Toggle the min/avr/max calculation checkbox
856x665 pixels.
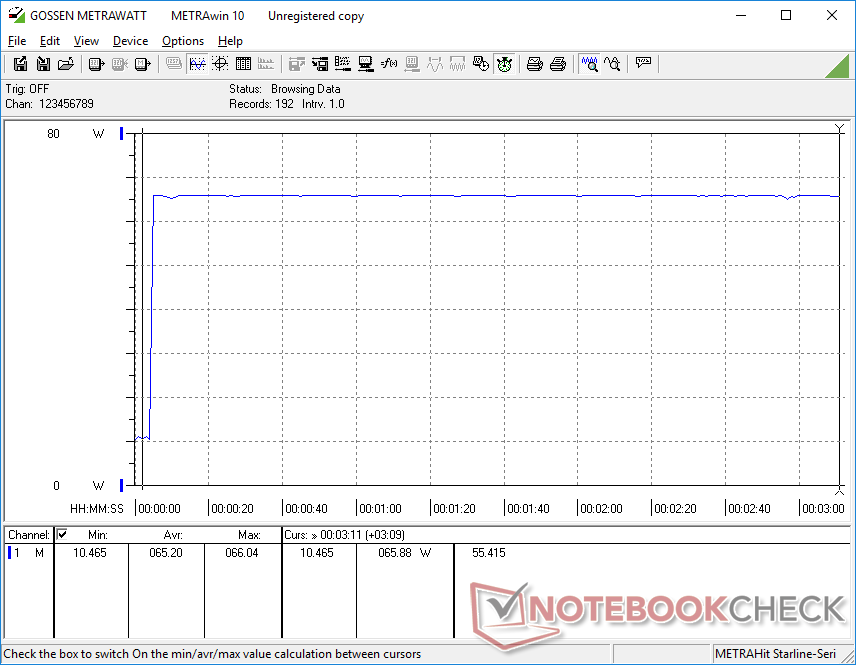click(x=62, y=534)
